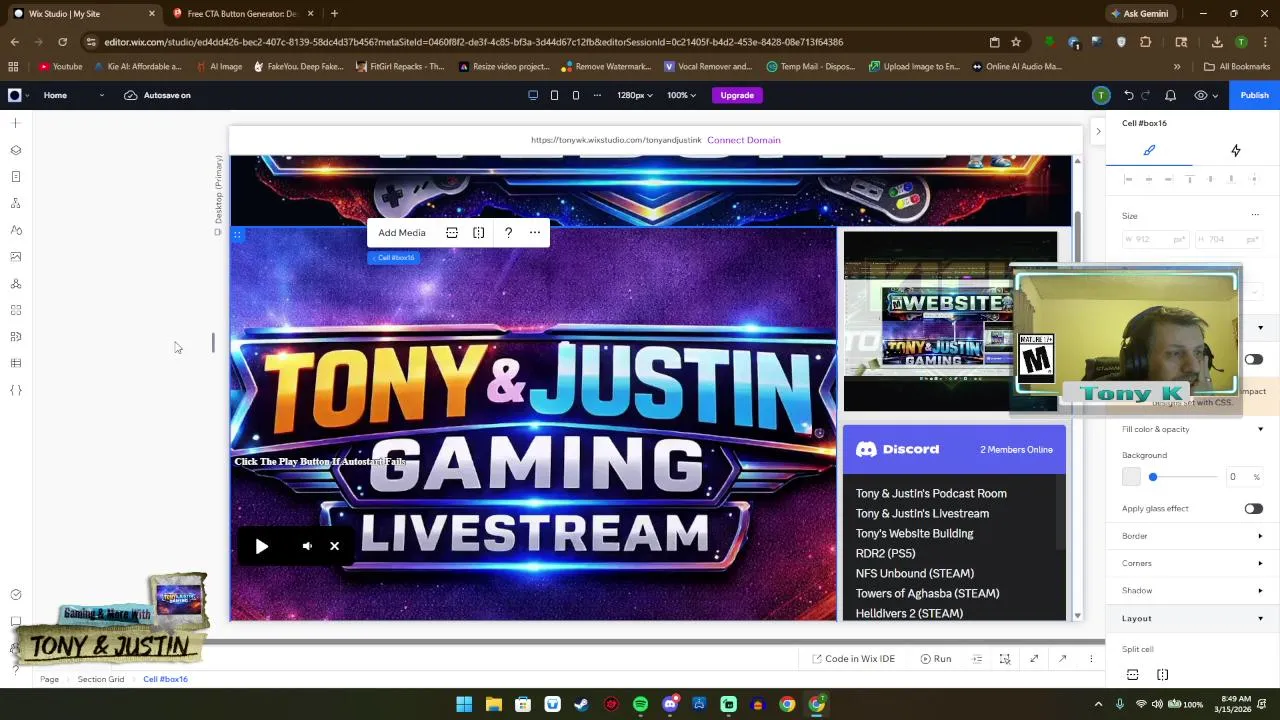
Task: Open the notifications bell
Action: (1170, 95)
